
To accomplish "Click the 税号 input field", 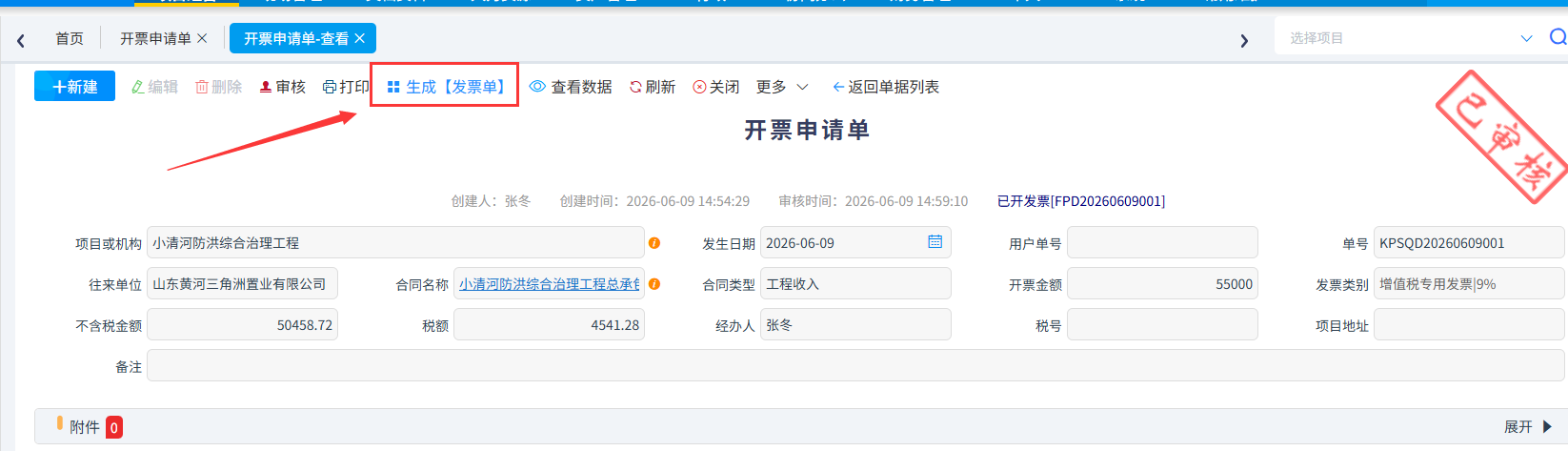I will click(1162, 325).
